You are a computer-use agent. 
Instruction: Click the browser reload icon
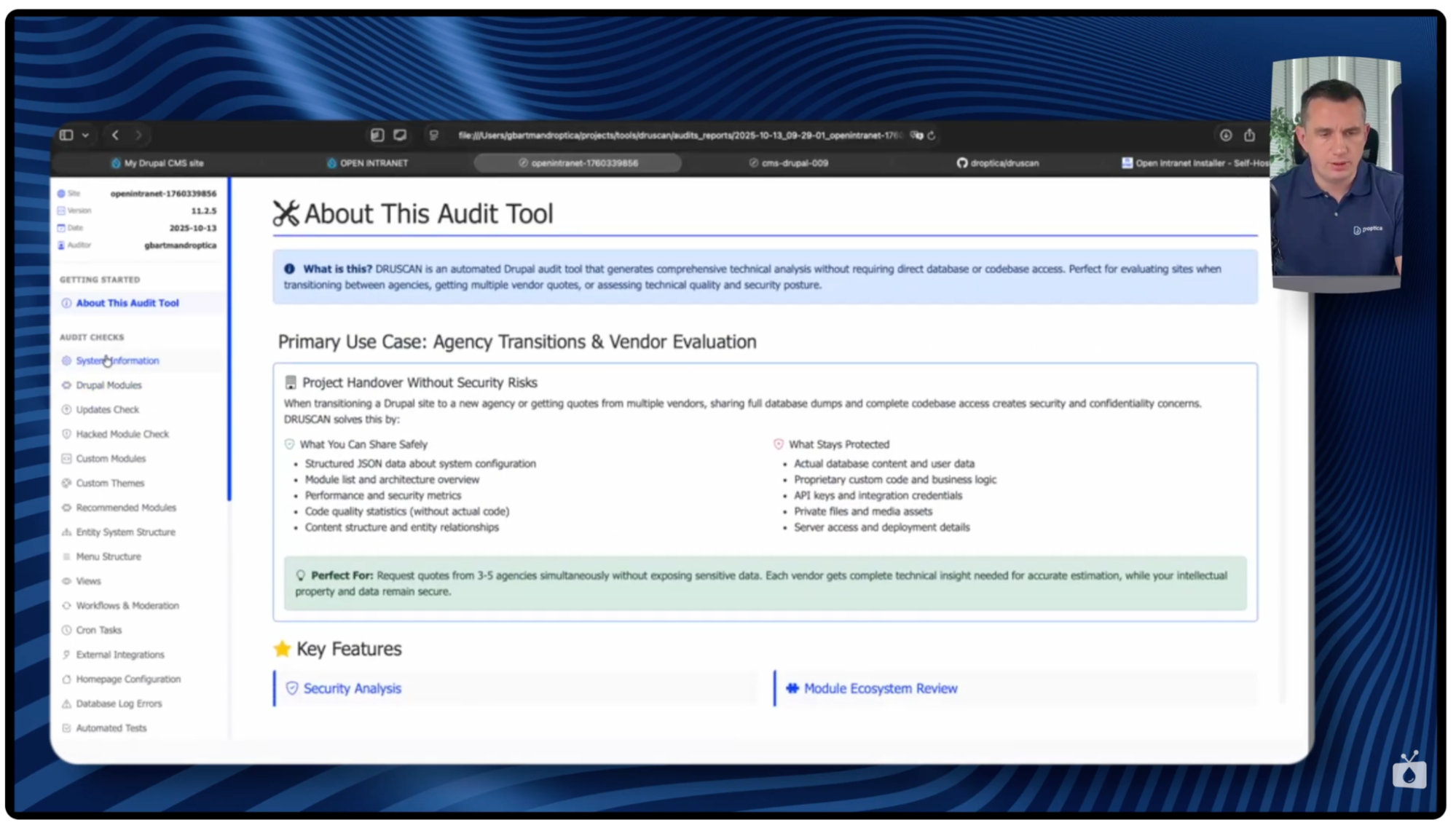coord(932,135)
